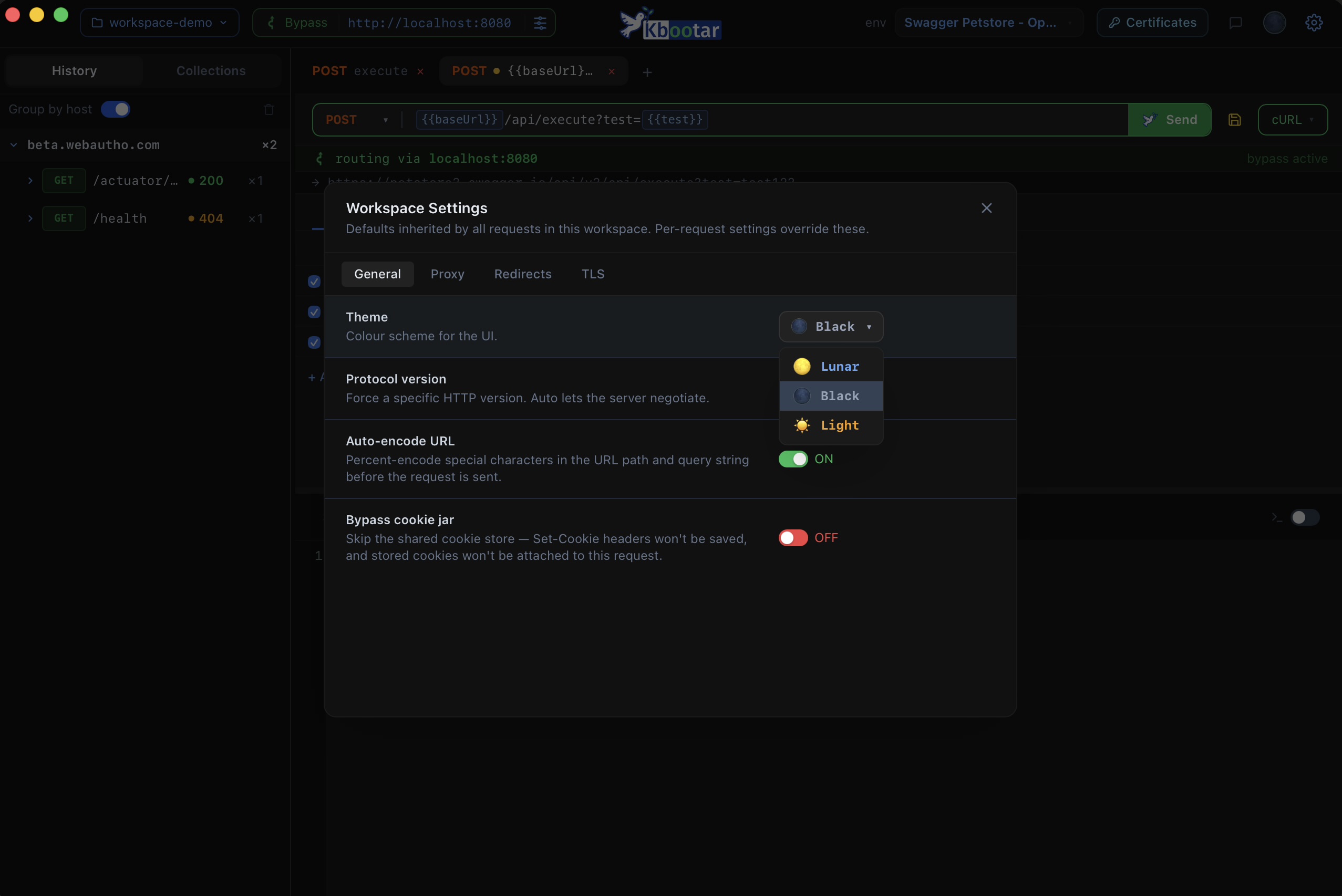Switch to the Proxy settings tab

pyautogui.click(x=447, y=274)
